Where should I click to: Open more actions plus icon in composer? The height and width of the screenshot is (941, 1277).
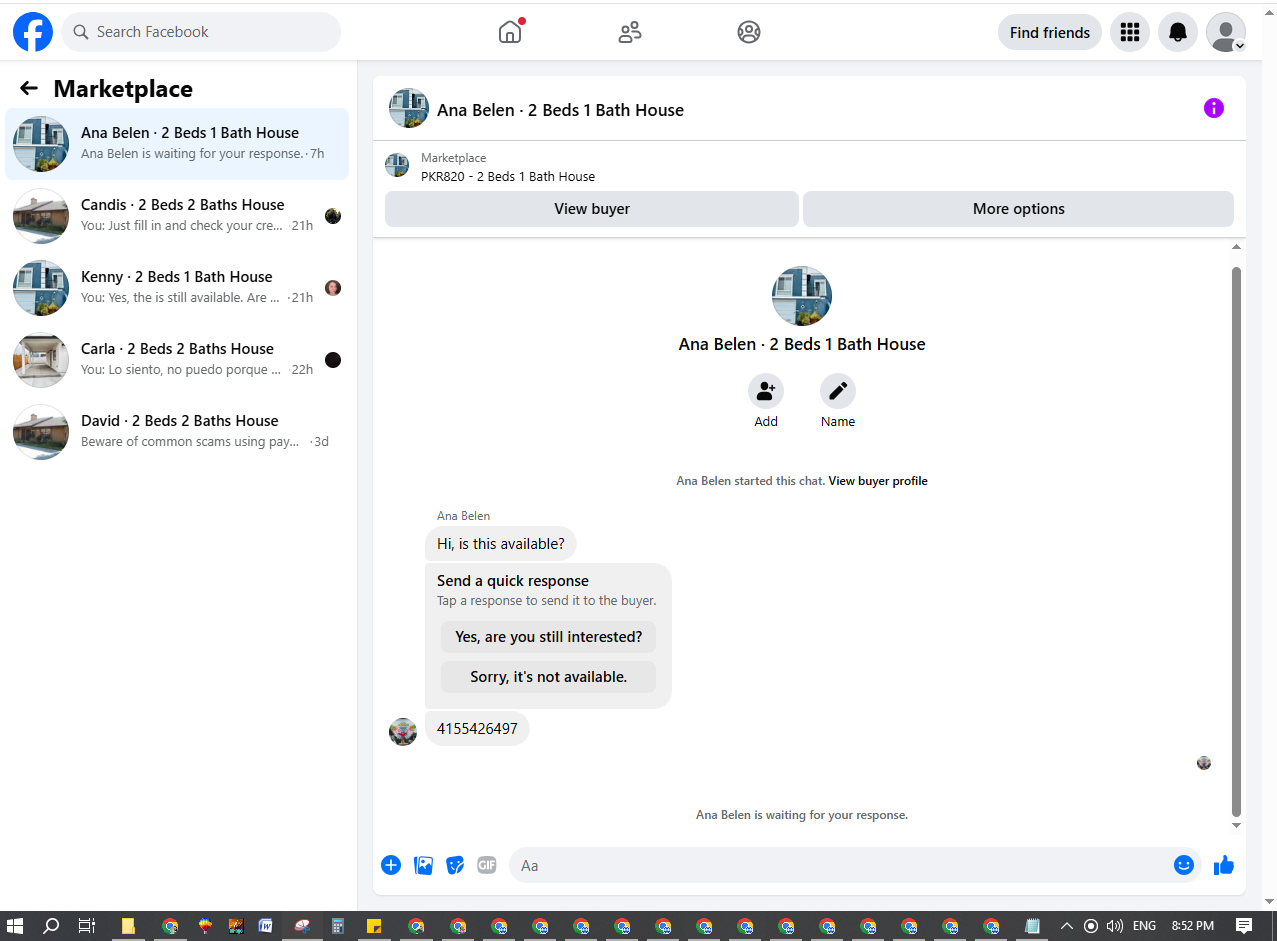[x=391, y=865]
